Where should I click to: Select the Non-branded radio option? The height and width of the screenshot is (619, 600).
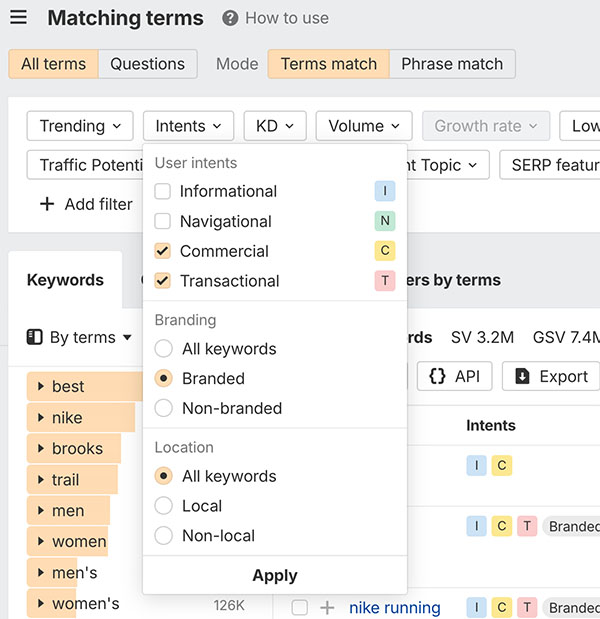tap(163, 408)
